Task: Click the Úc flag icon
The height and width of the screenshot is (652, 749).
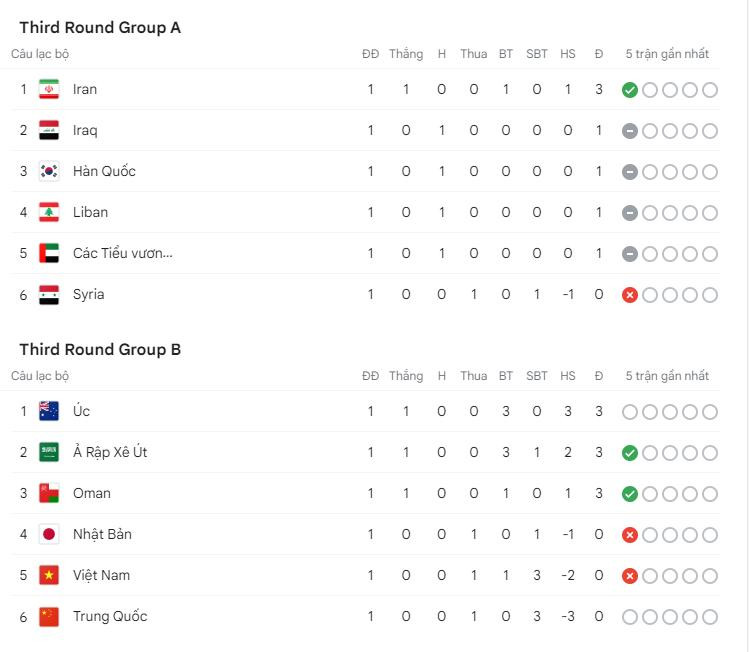Action: click(x=49, y=411)
